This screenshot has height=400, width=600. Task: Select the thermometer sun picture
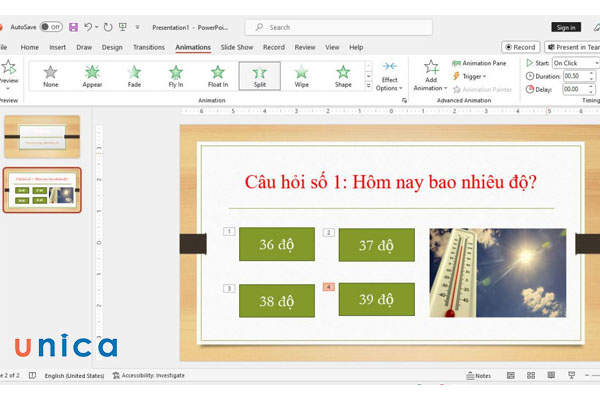[x=497, y=273]
